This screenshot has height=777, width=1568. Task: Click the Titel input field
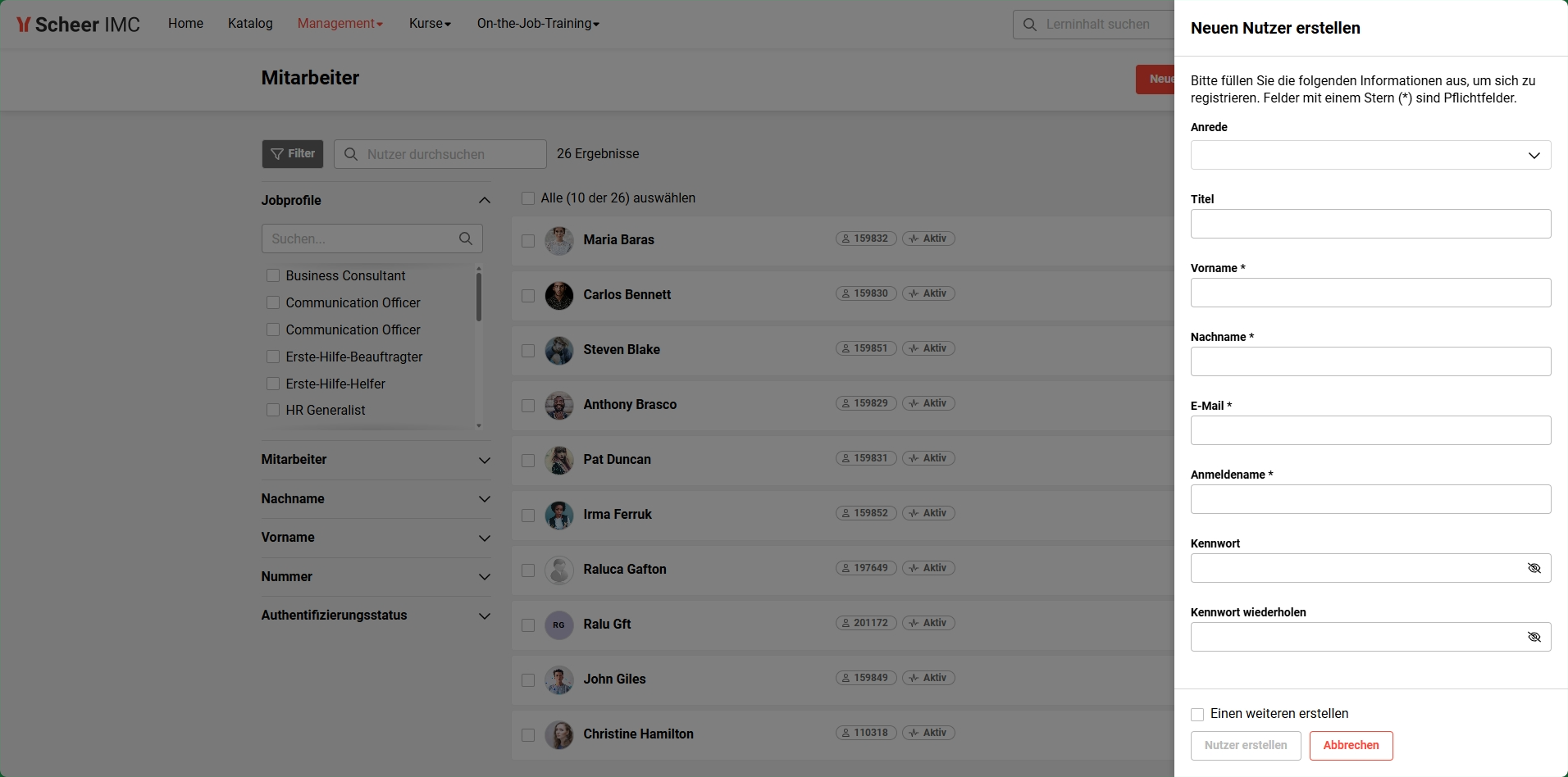click(x=1370, y=224)
